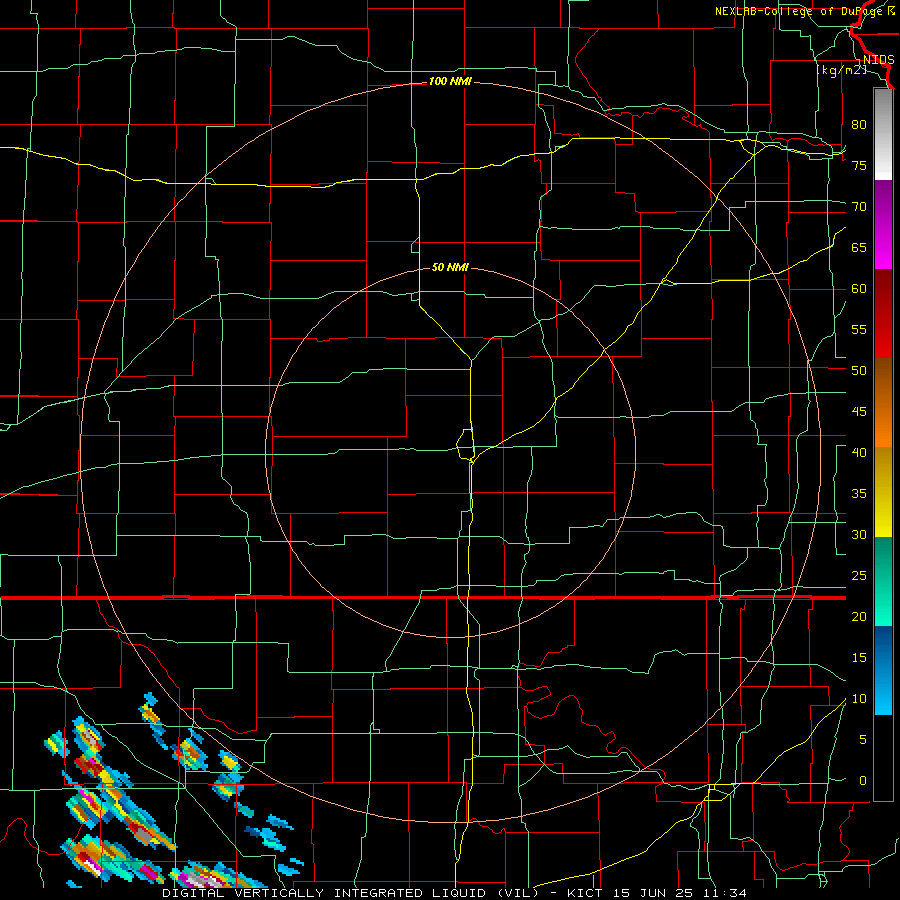The height and width of the screenshot is (900, 900).
Task: Click the 80 value on the scale
Action: click(859, 125)
